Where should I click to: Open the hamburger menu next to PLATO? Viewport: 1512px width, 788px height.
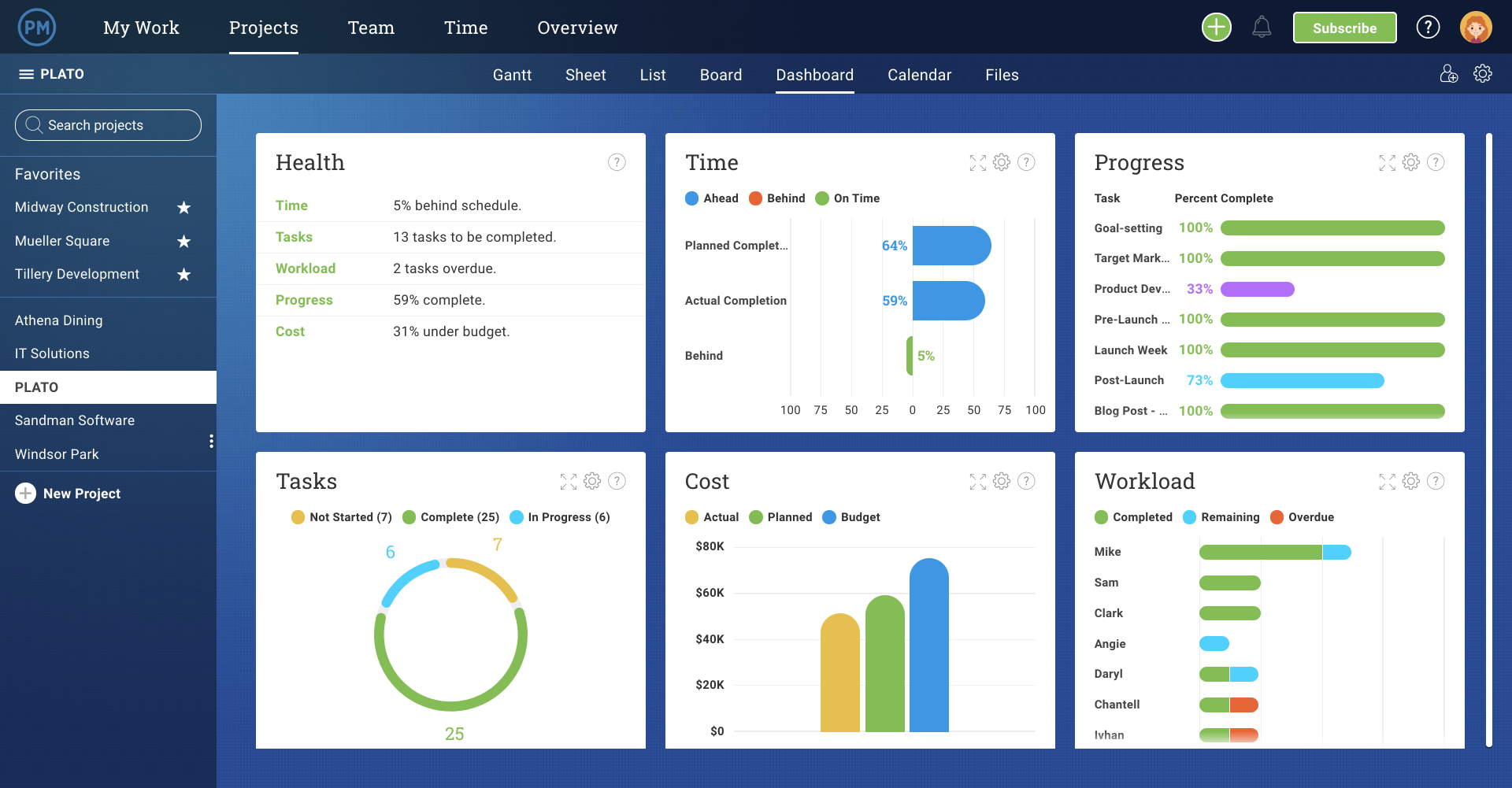pyautogui.click(x=26, y=73)
